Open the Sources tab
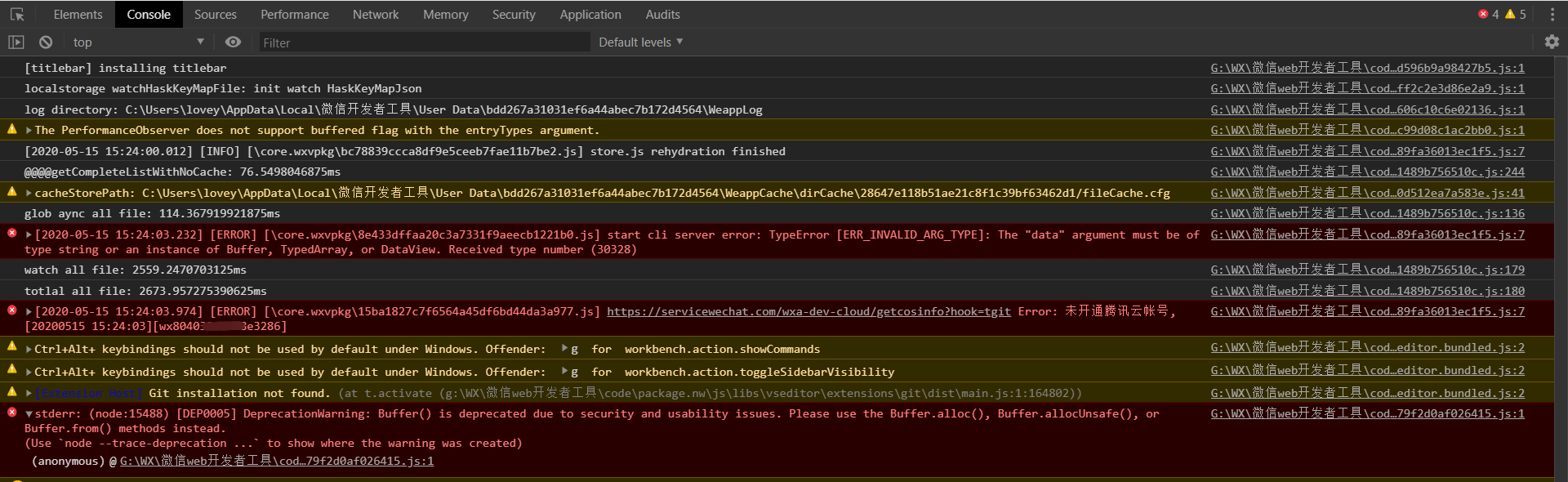The image size is (1568, 482). pyautogui.click(x=216, y=15)
